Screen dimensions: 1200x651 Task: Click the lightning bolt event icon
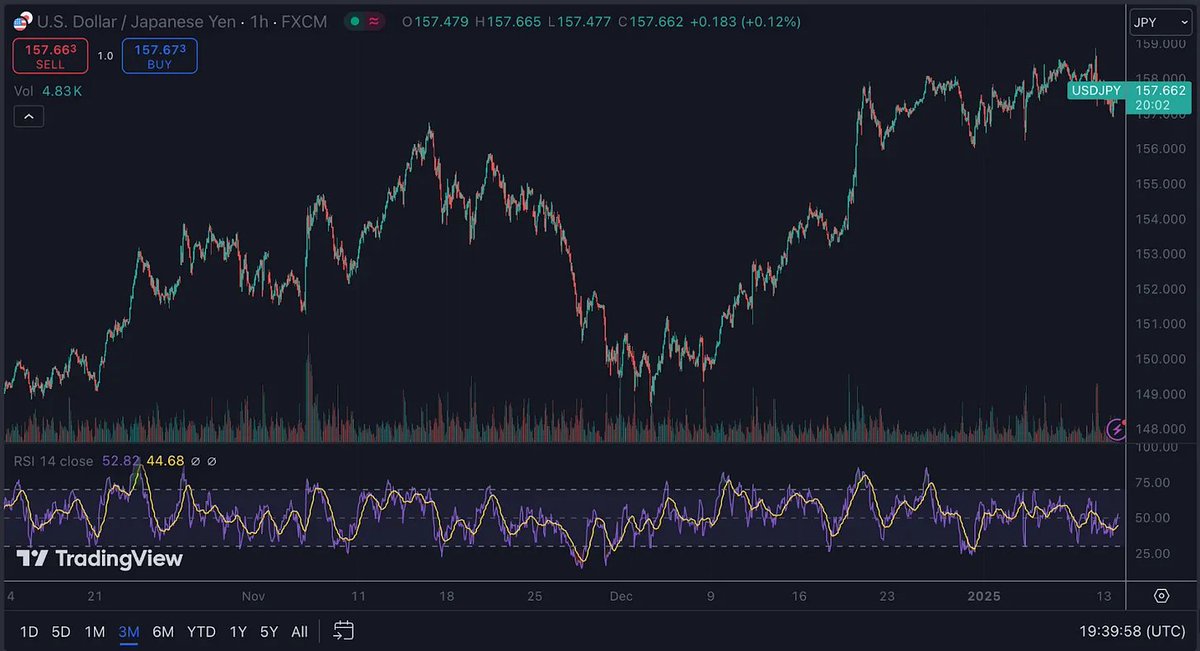1117,429
